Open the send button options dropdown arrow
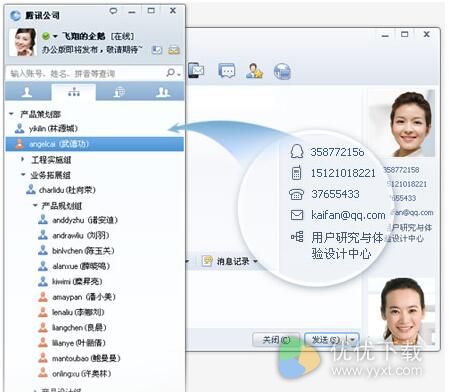The width and height of the screenshot is (449, 392). (x=353, y=340)
